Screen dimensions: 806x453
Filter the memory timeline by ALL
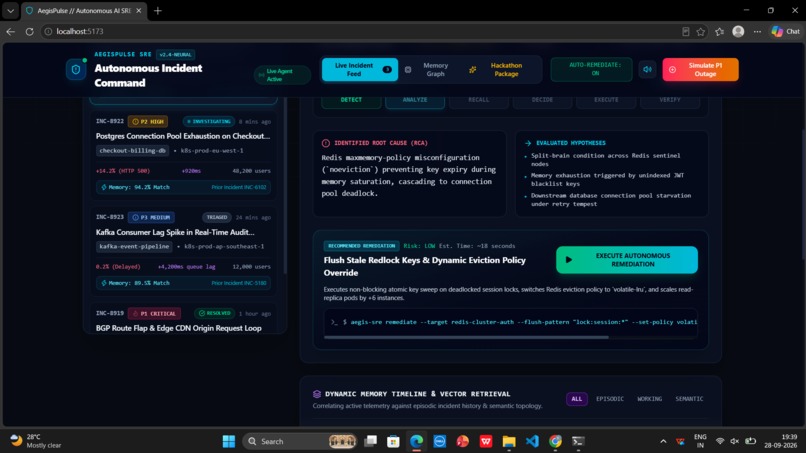click(x=577, y=399)
